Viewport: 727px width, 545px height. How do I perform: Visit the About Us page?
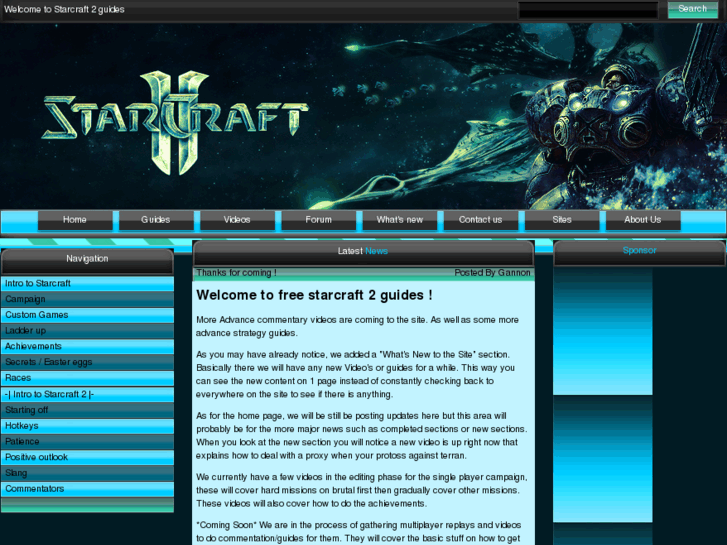coord(643,220)
